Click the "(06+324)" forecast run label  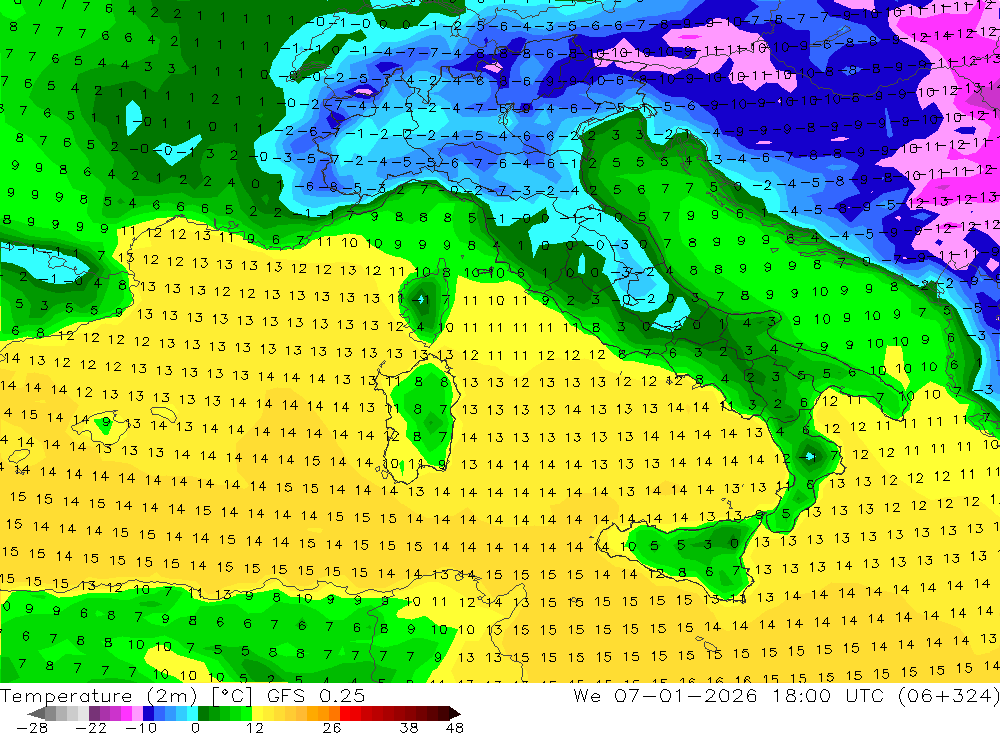[x=948, y=695]
